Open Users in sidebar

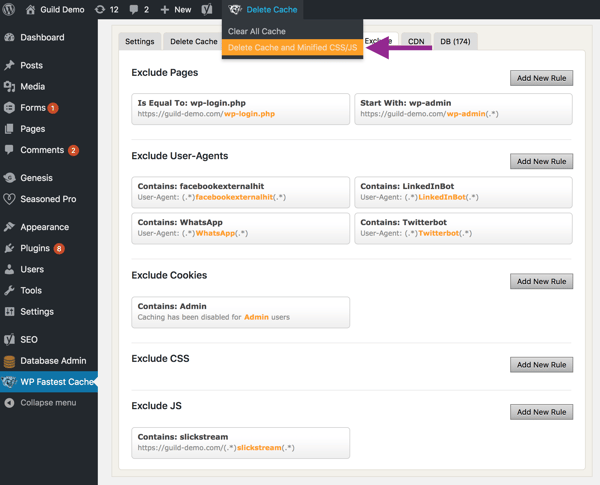[32, 269]
